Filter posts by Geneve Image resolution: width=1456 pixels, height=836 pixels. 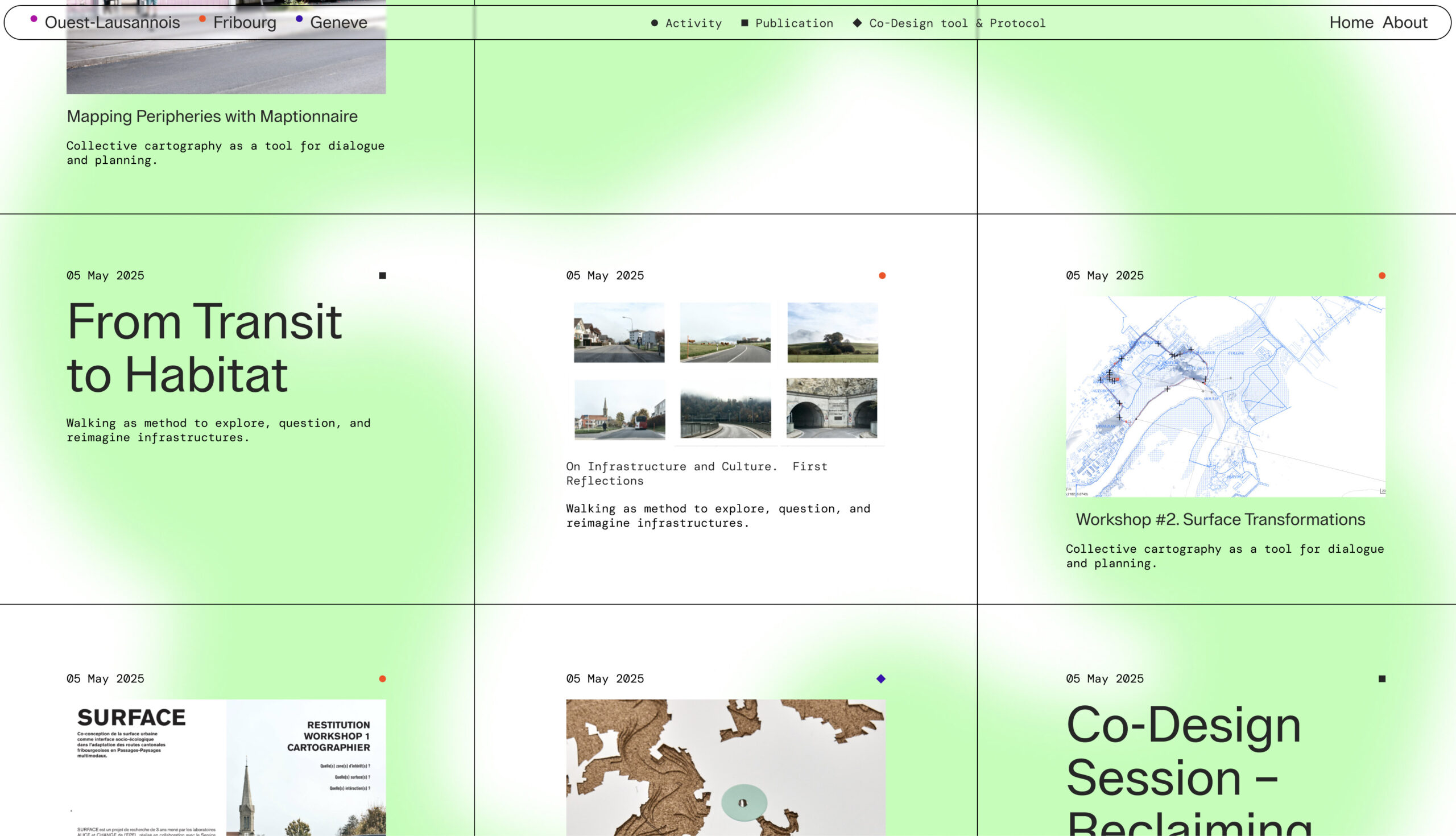pyautogui.click(x=338, y=22)
